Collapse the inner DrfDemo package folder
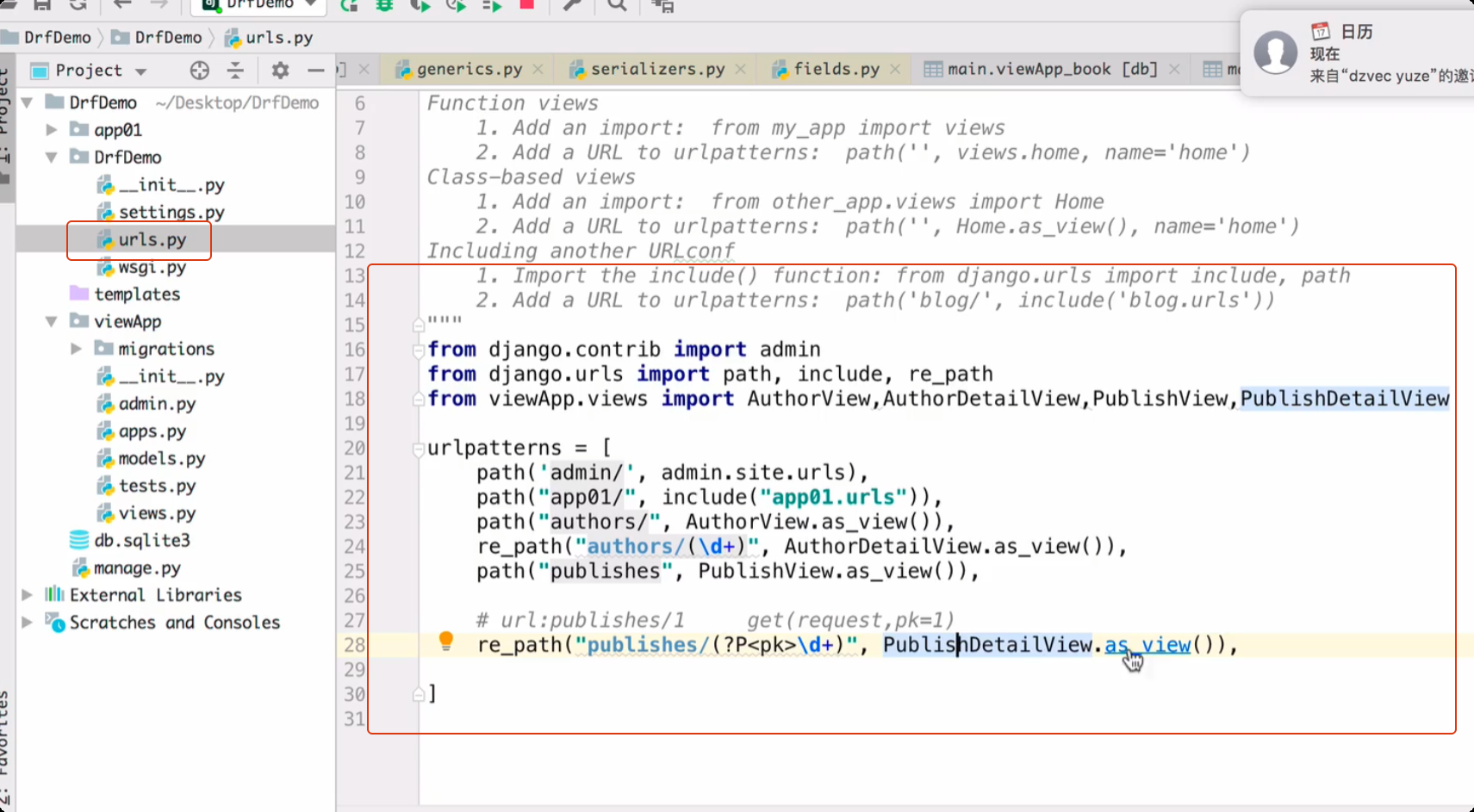The width and height of the screenshot is (1474, 812). click(x=52, y=158)
